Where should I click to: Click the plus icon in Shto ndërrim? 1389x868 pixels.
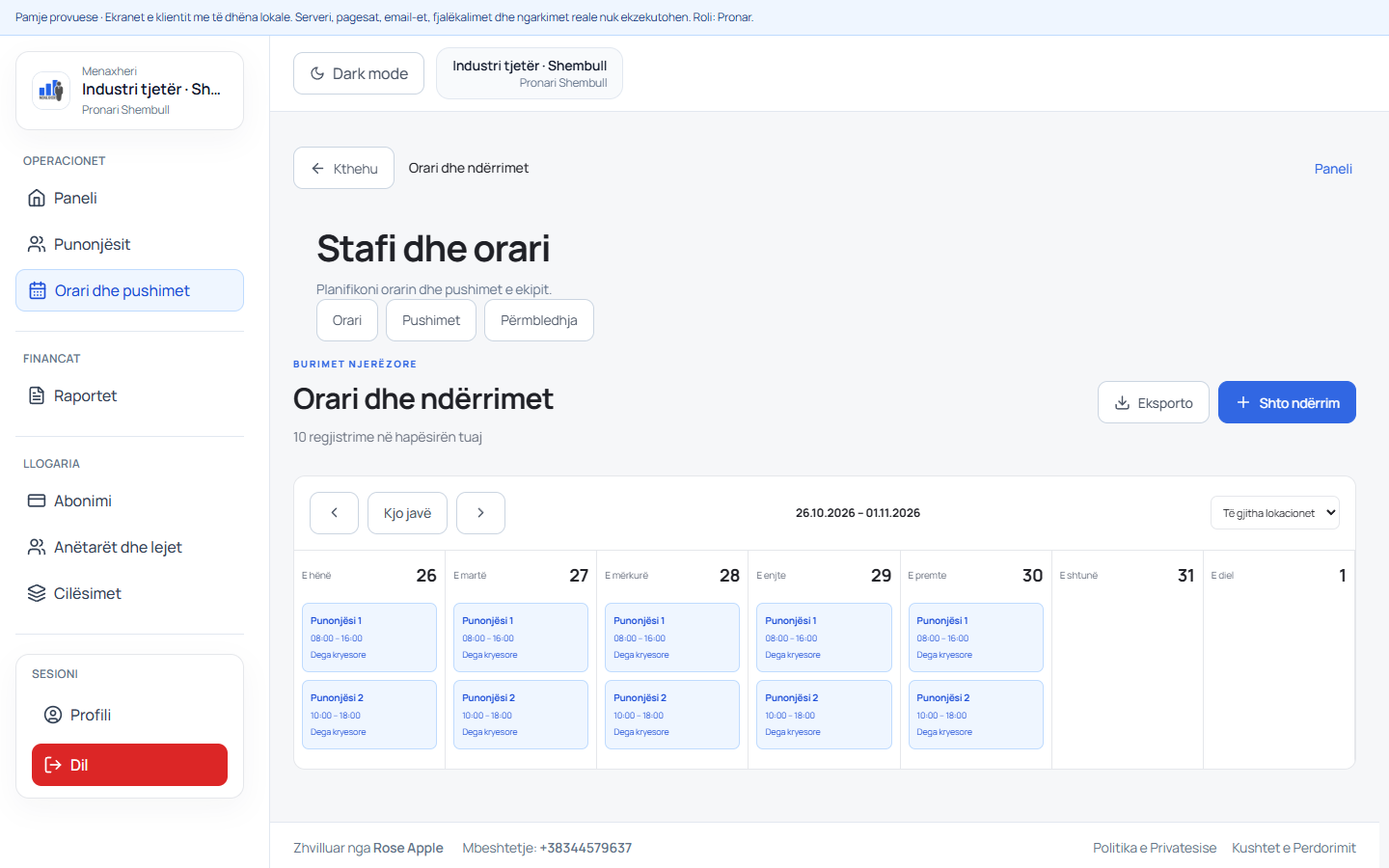click(x=1243, y=402)
